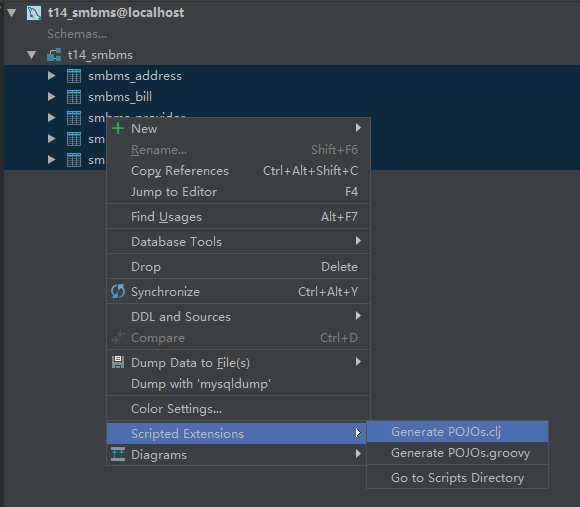Click the smbms_address table icon
This screenshot has height=507, width=580.
[x=74, y=76]
